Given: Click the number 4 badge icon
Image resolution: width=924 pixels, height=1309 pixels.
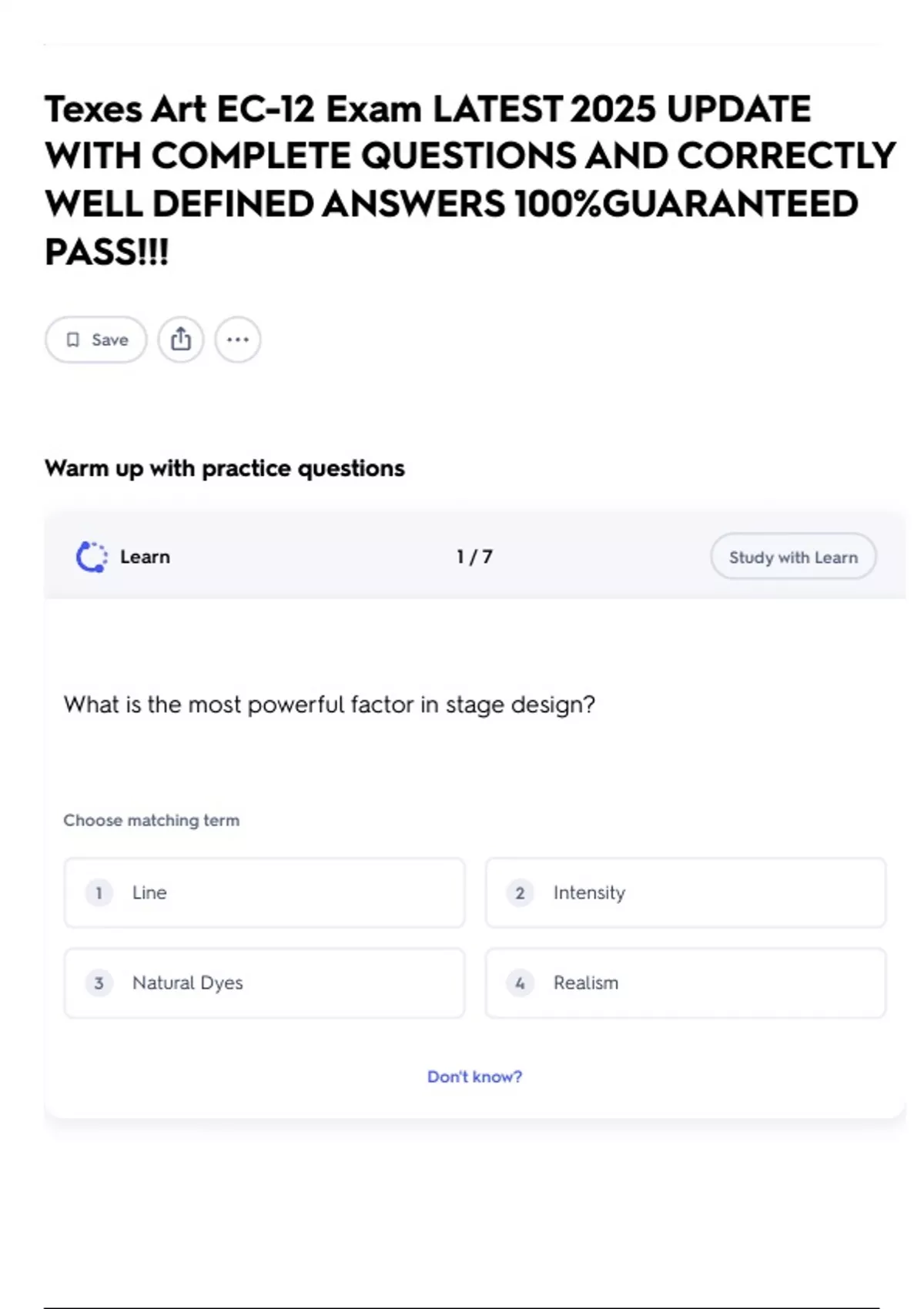Looking at the screenshot, I should coord(520,983).
